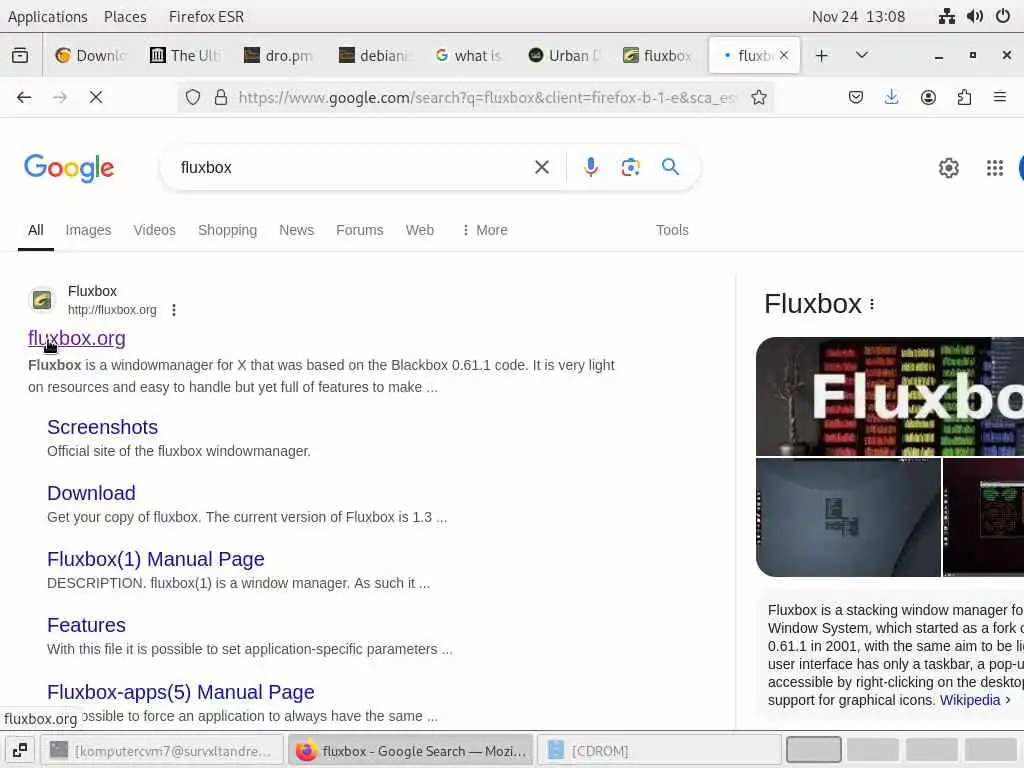Open the Applications menu in top panel
1024x768 pixels.
(48, 16)
